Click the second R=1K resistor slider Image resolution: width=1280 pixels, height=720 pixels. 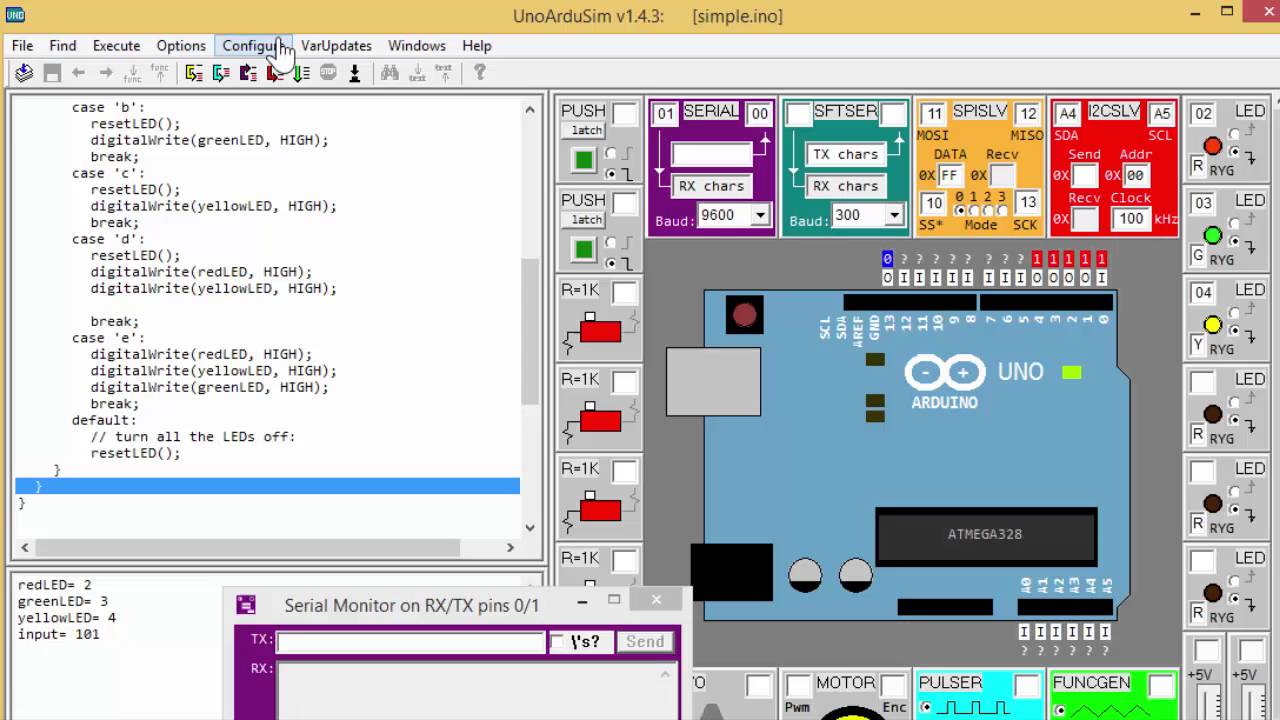600,420
